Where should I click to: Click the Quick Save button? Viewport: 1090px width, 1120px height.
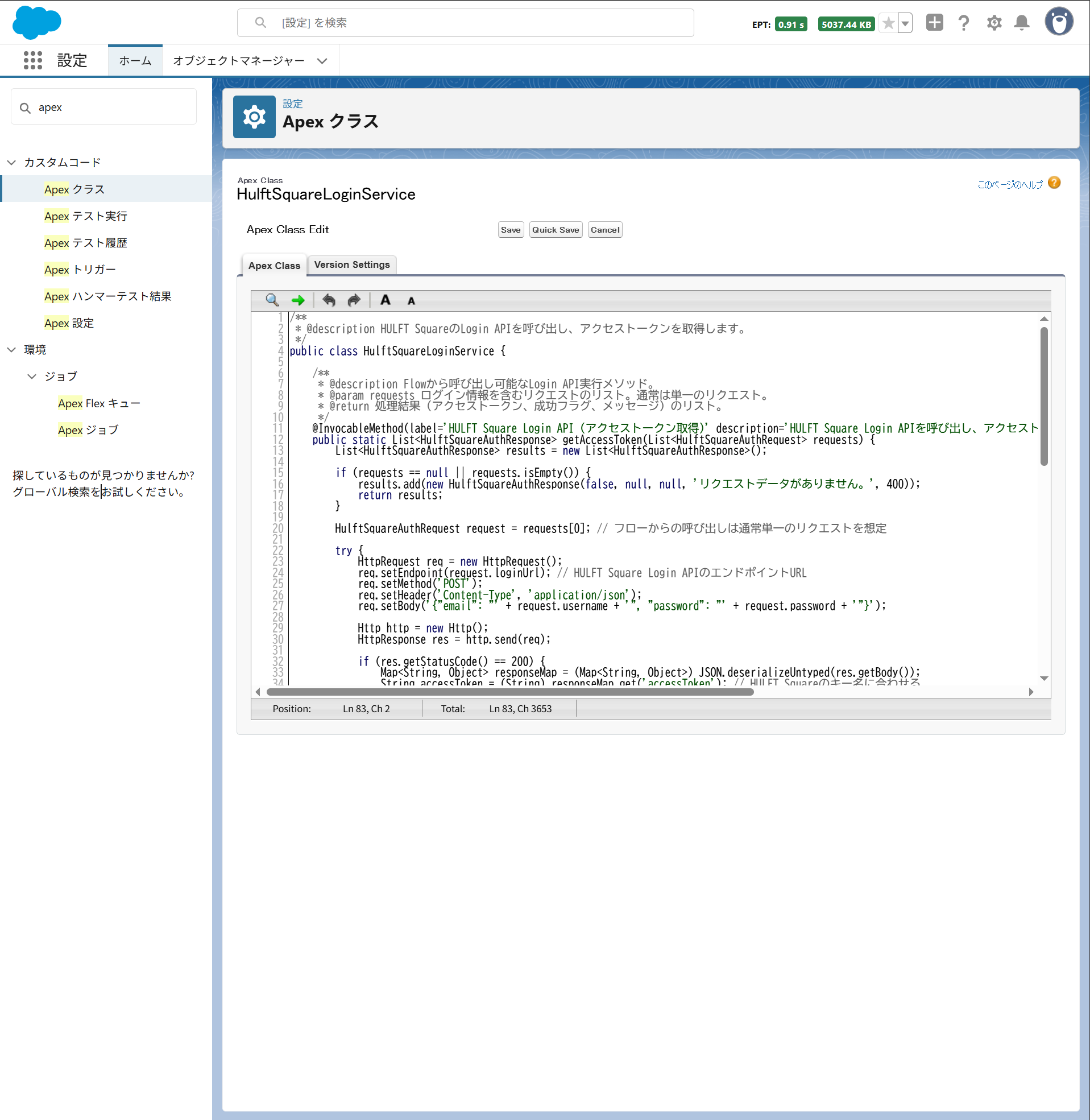point(556,230)
